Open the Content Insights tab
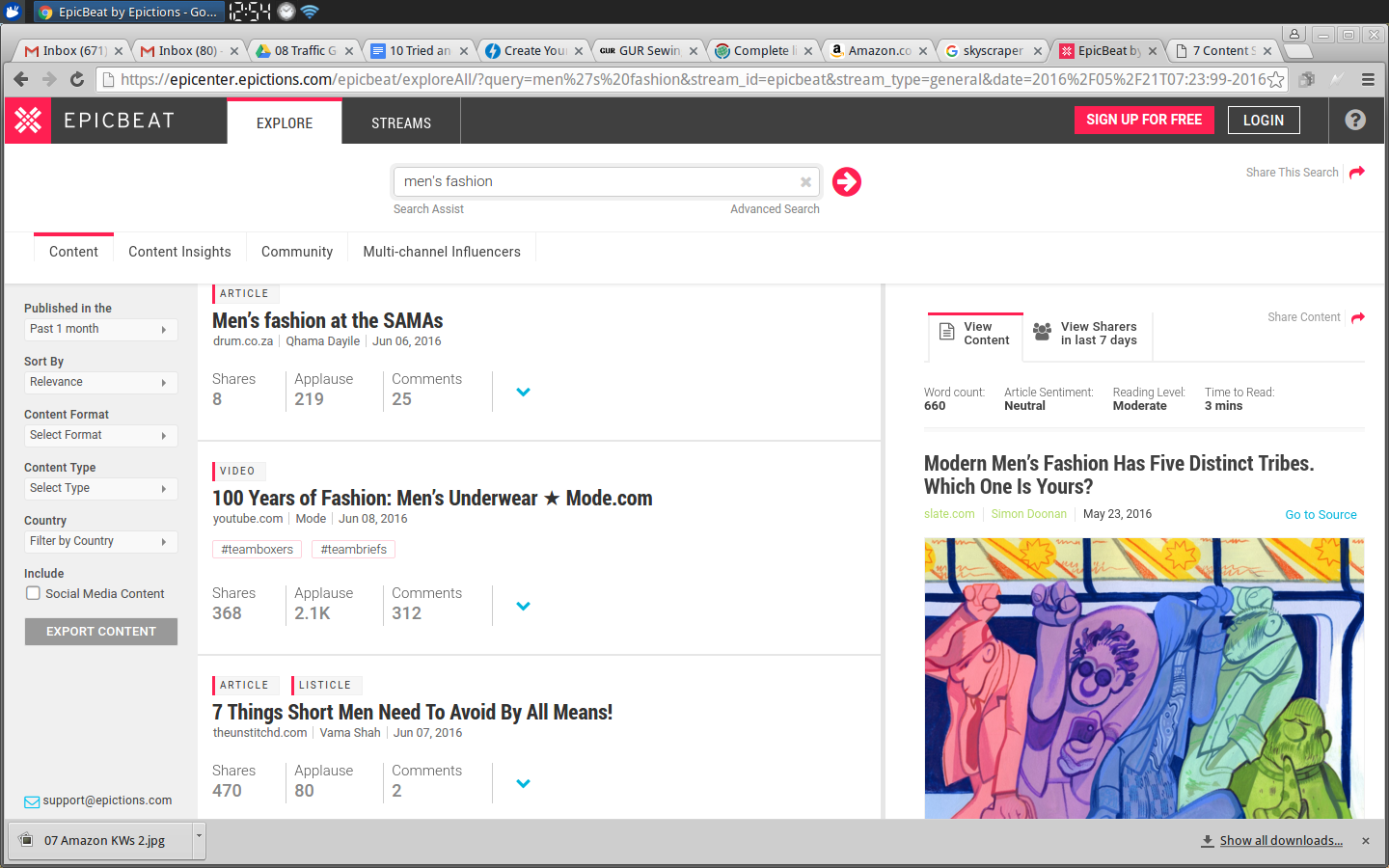 [x=179, y=252]
